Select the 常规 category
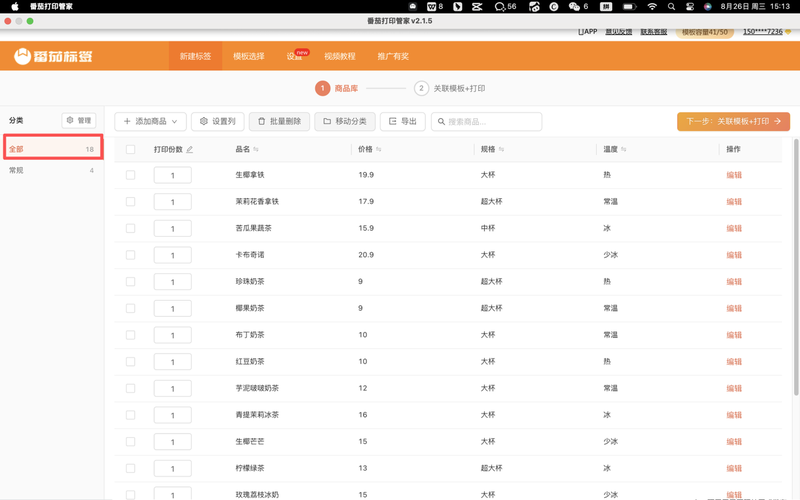The height and width of the screenshot is (500, 800). (x=53, y=170)
